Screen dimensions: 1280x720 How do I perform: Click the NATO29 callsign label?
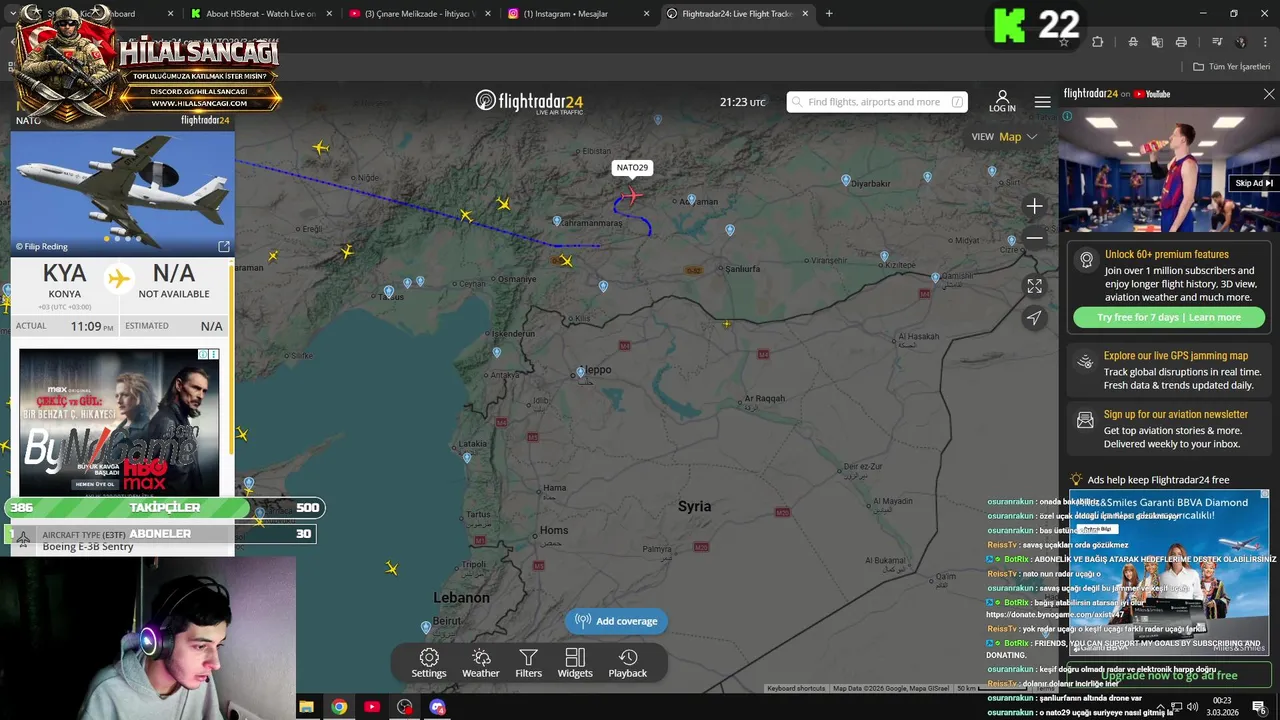(632, 168)
